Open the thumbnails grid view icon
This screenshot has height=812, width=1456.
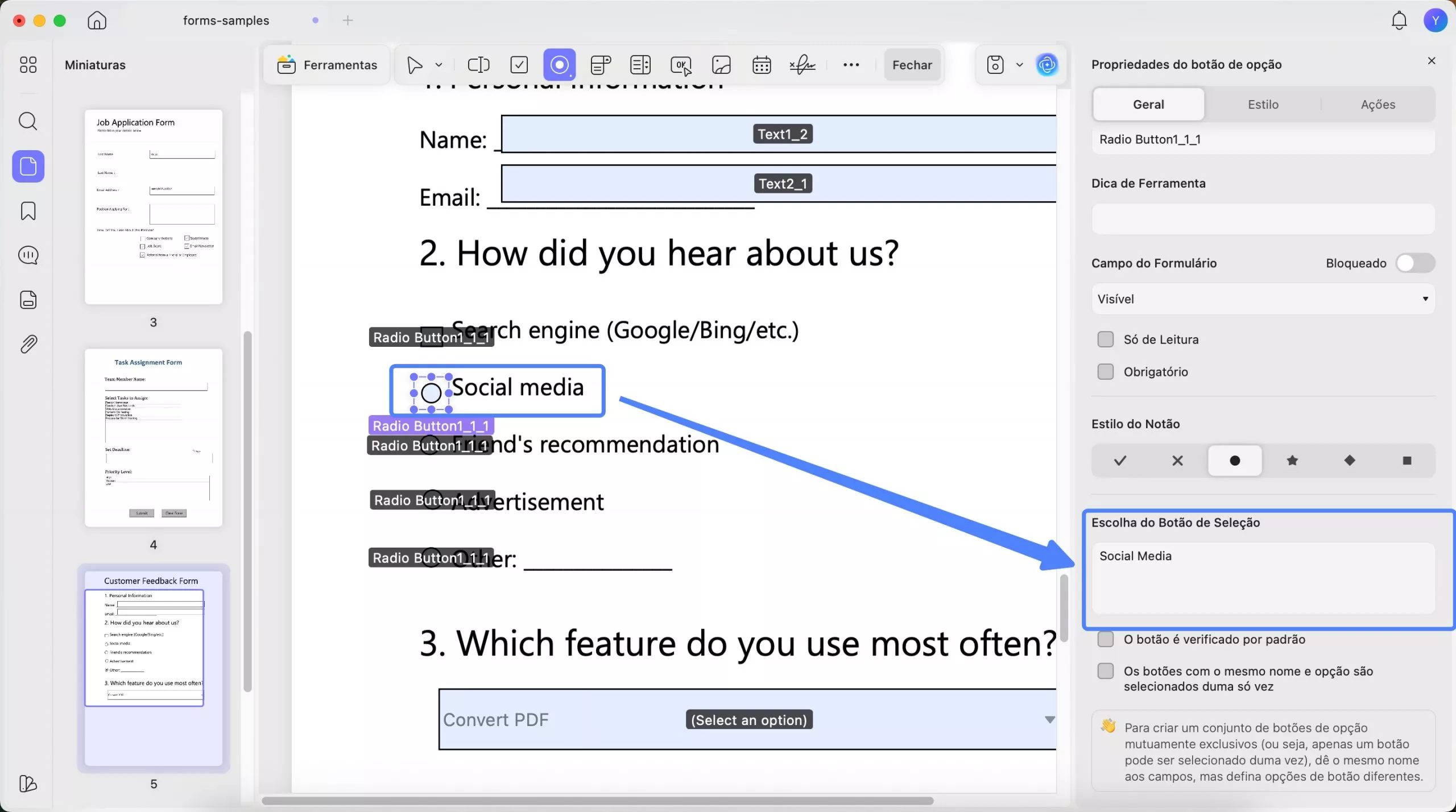(x=28, y=65)
